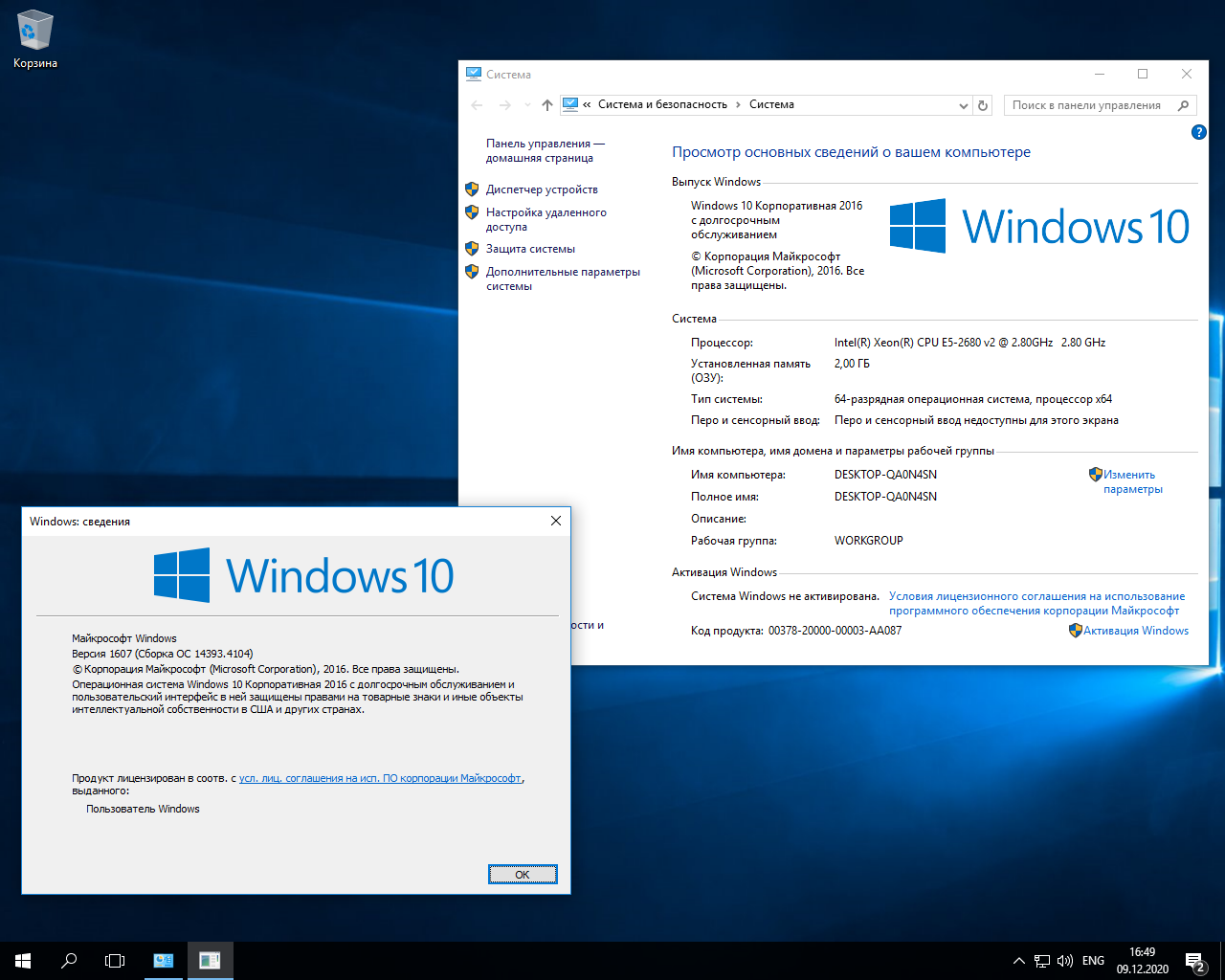Click the volume speaker tray icon

(1065, 961)
